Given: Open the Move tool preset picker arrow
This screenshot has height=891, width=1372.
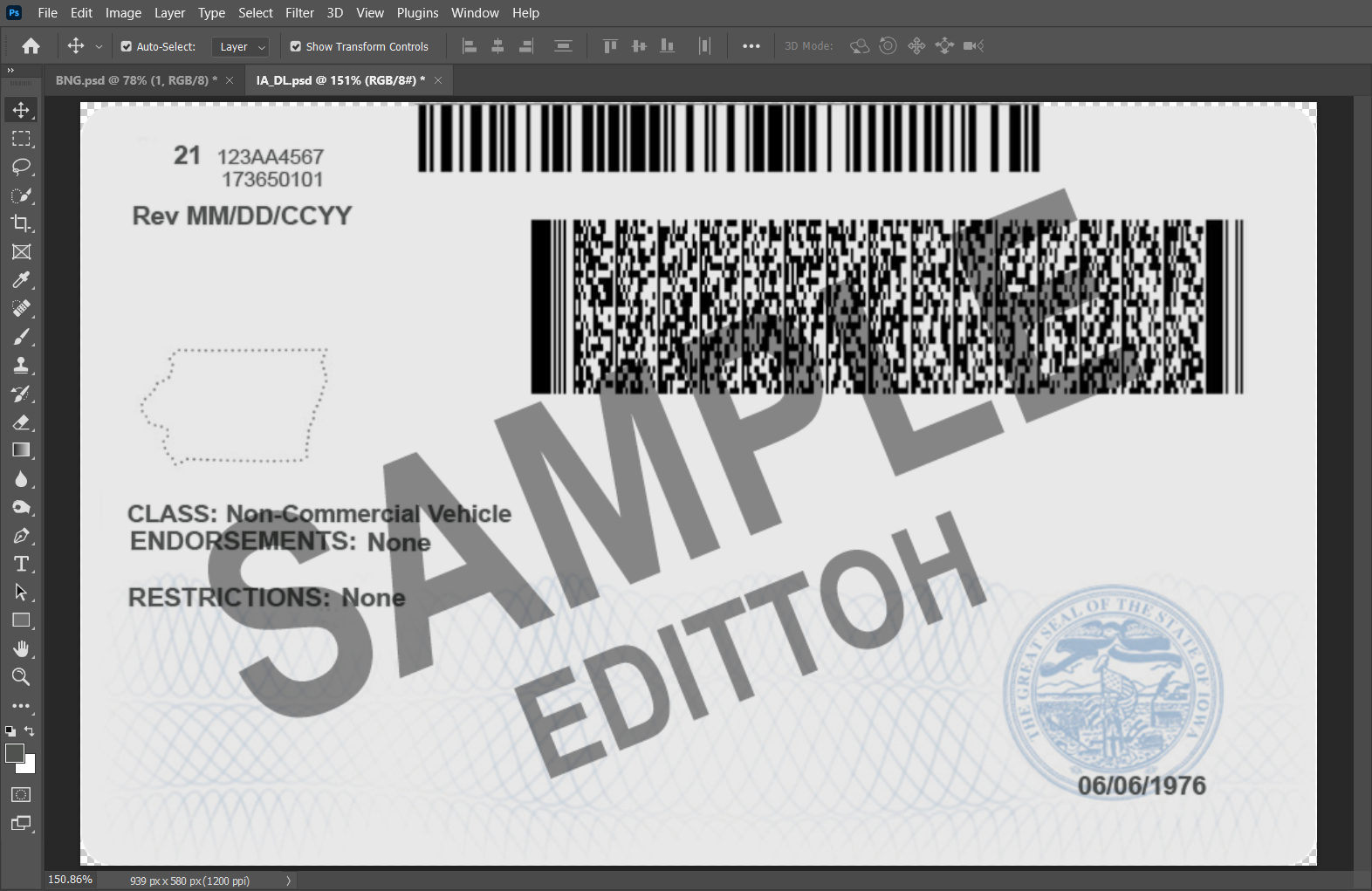Looking at the screenshot, I should pos(99,46).
